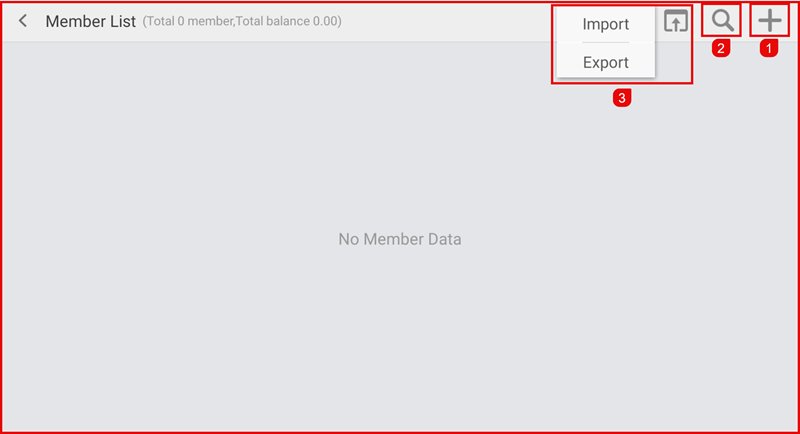Click empty list area below No Member Data

coord(400,340)
